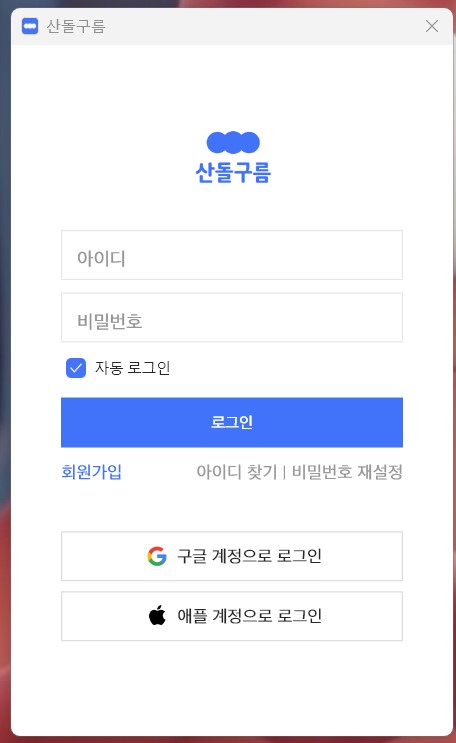Open the 아이디 찾기 link
Image resolution: width=456 pixels, height=743 pixels.
(x=237, y=472)
